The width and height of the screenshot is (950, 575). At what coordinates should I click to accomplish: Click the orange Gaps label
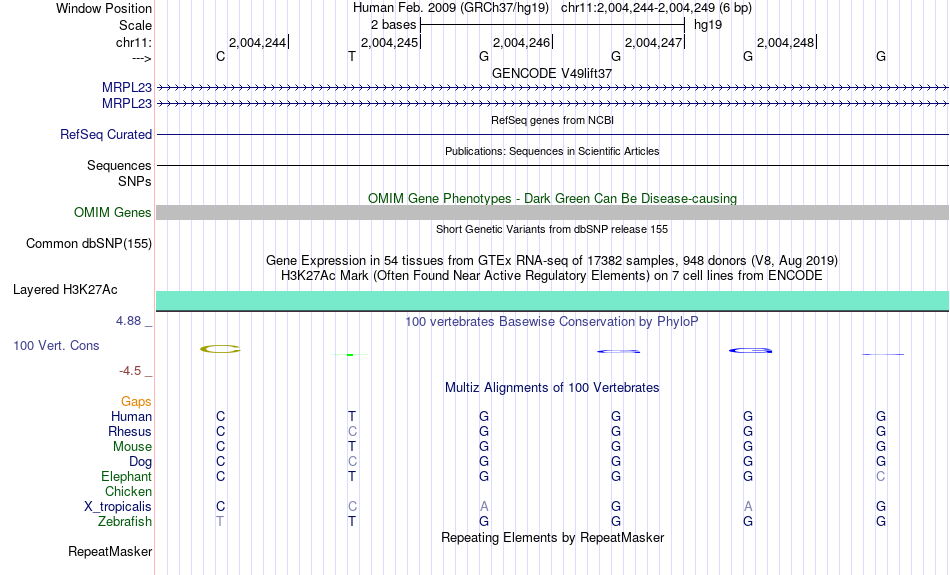point(136,402)
